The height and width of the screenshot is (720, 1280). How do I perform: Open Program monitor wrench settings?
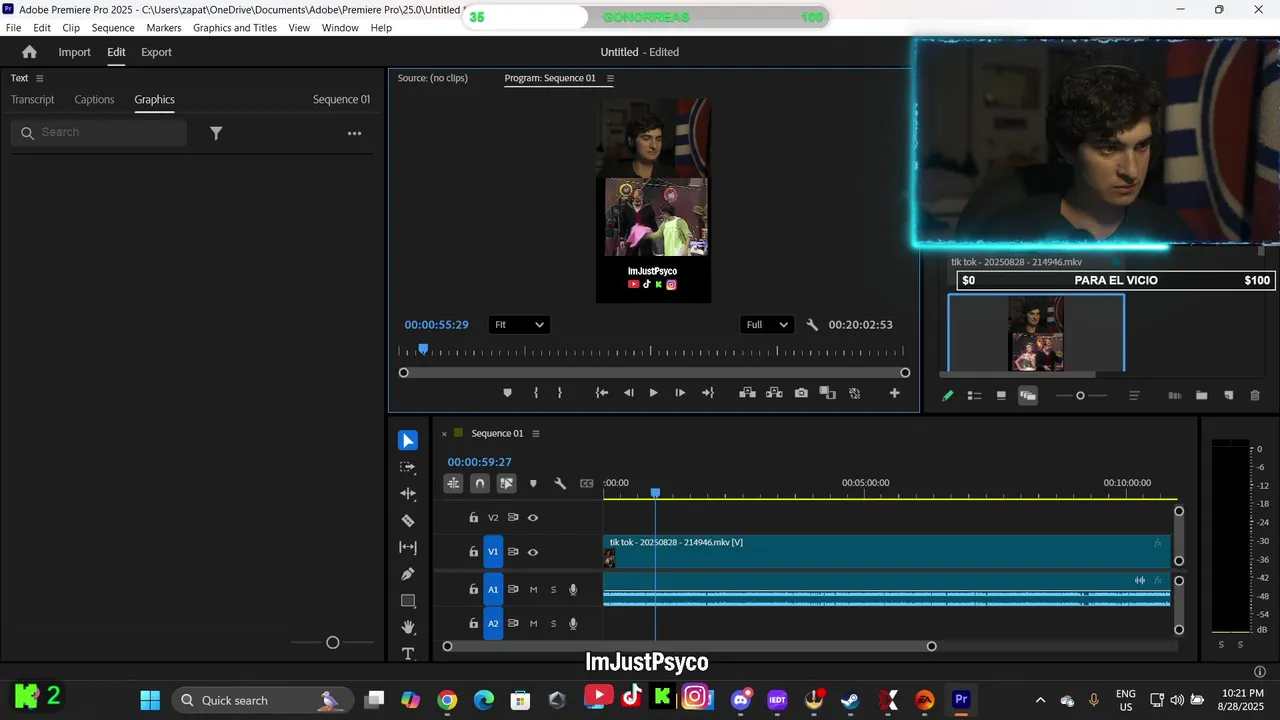coord(812,325)
